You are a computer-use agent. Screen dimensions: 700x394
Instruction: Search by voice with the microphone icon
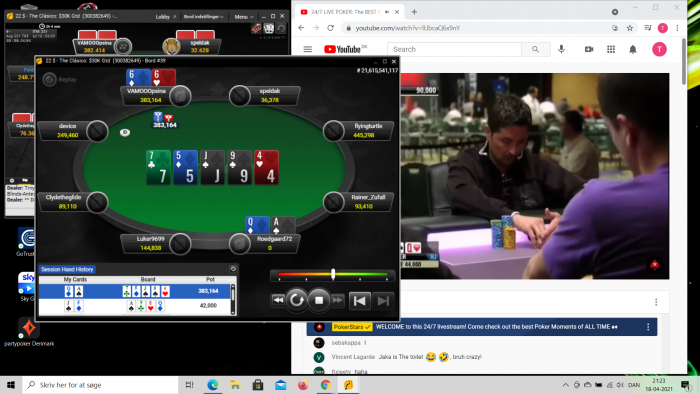[562, 49]
